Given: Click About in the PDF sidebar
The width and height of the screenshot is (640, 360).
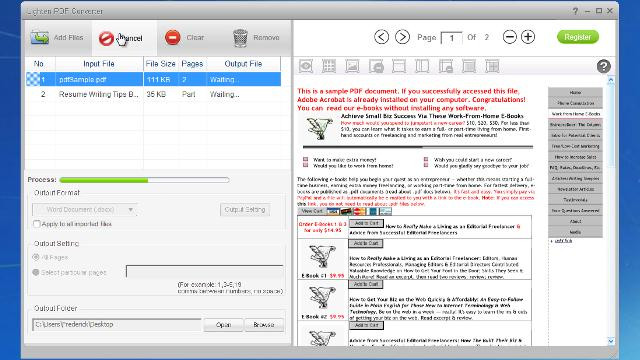Looking at the screenshot, I should (x=575, y=221).
